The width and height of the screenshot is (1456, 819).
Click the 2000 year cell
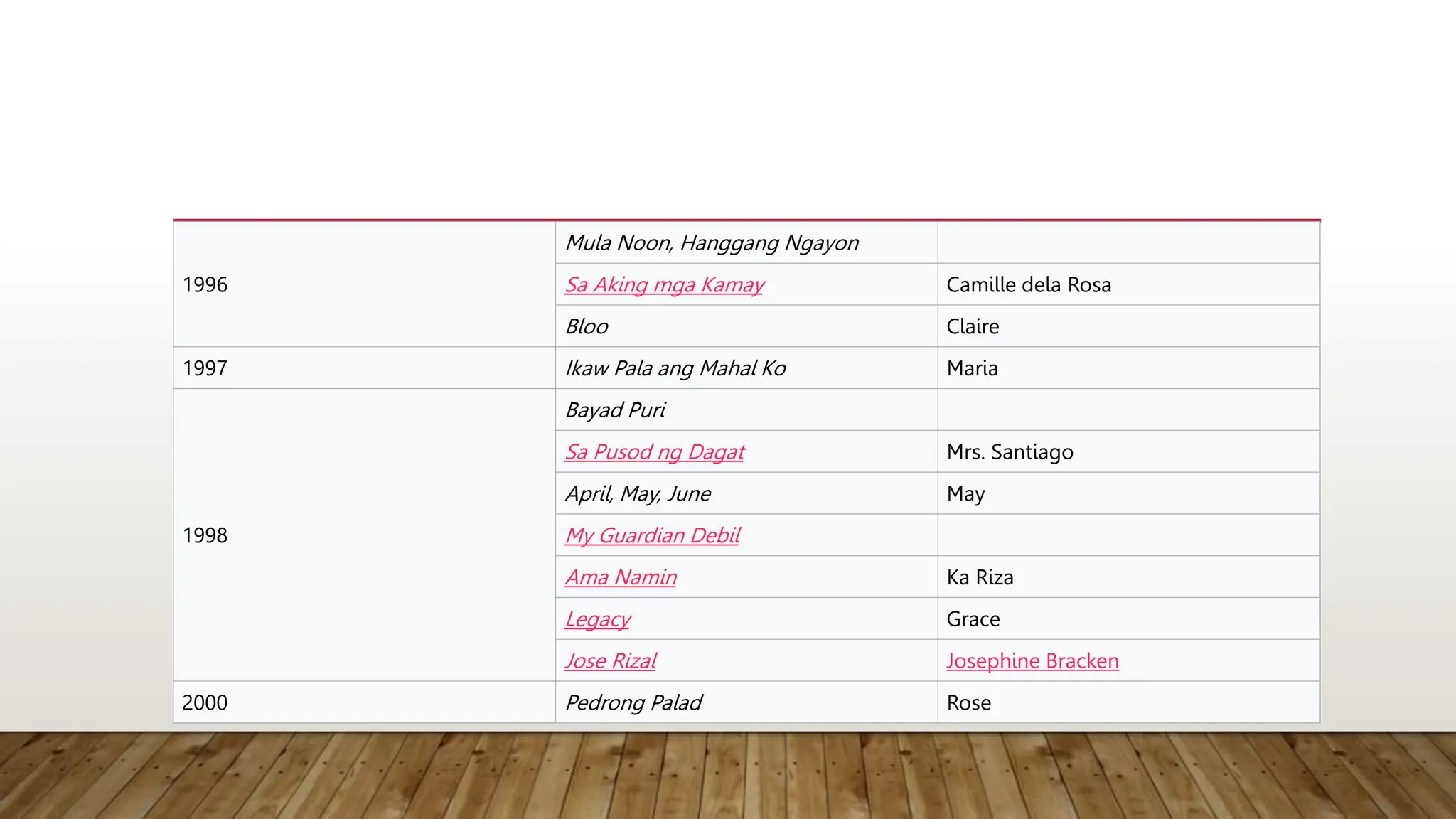(x=205, y=703)
